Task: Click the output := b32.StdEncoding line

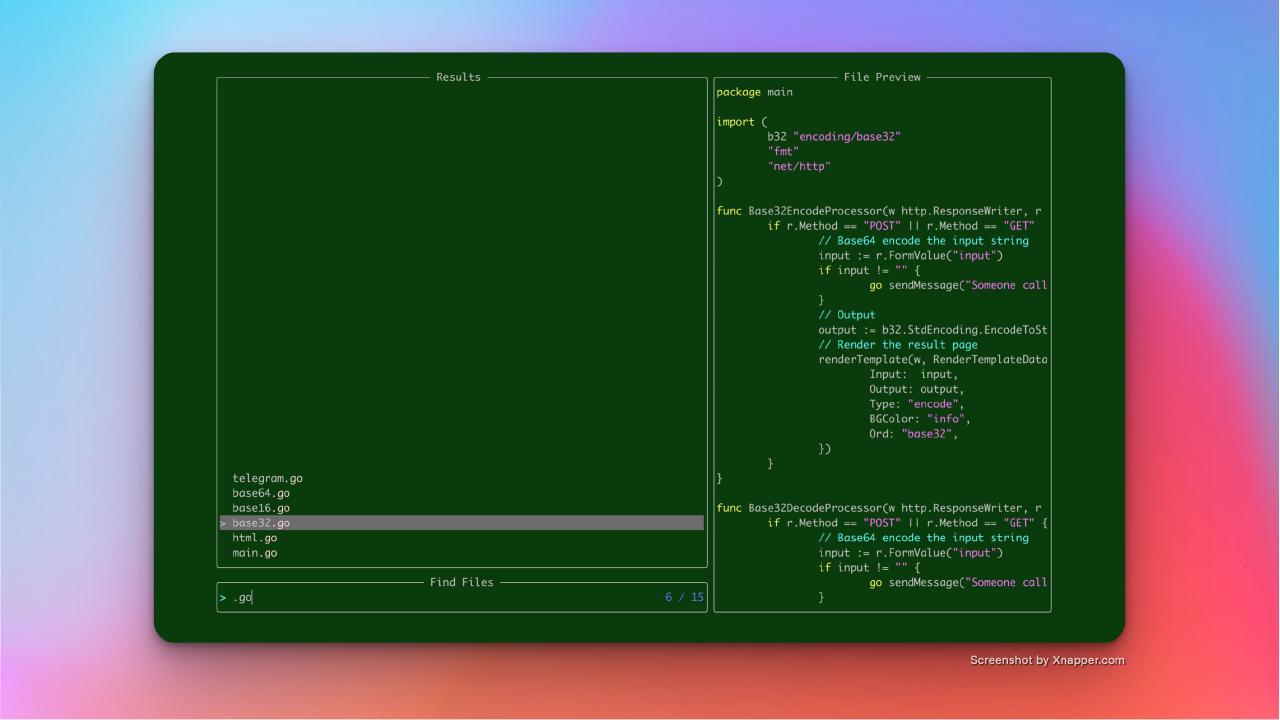Action: tap(933, 330)
